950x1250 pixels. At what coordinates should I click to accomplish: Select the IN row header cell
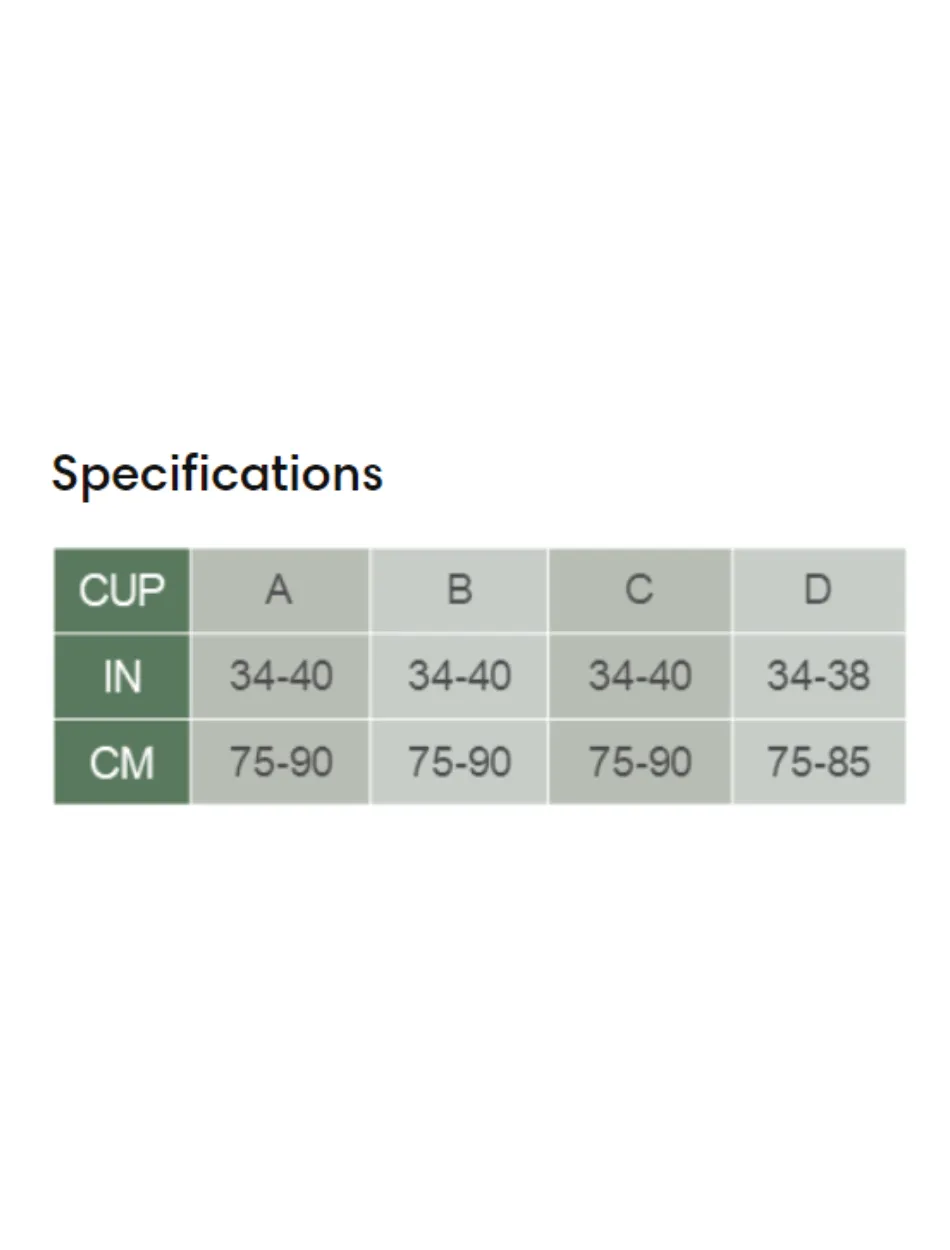122,676
